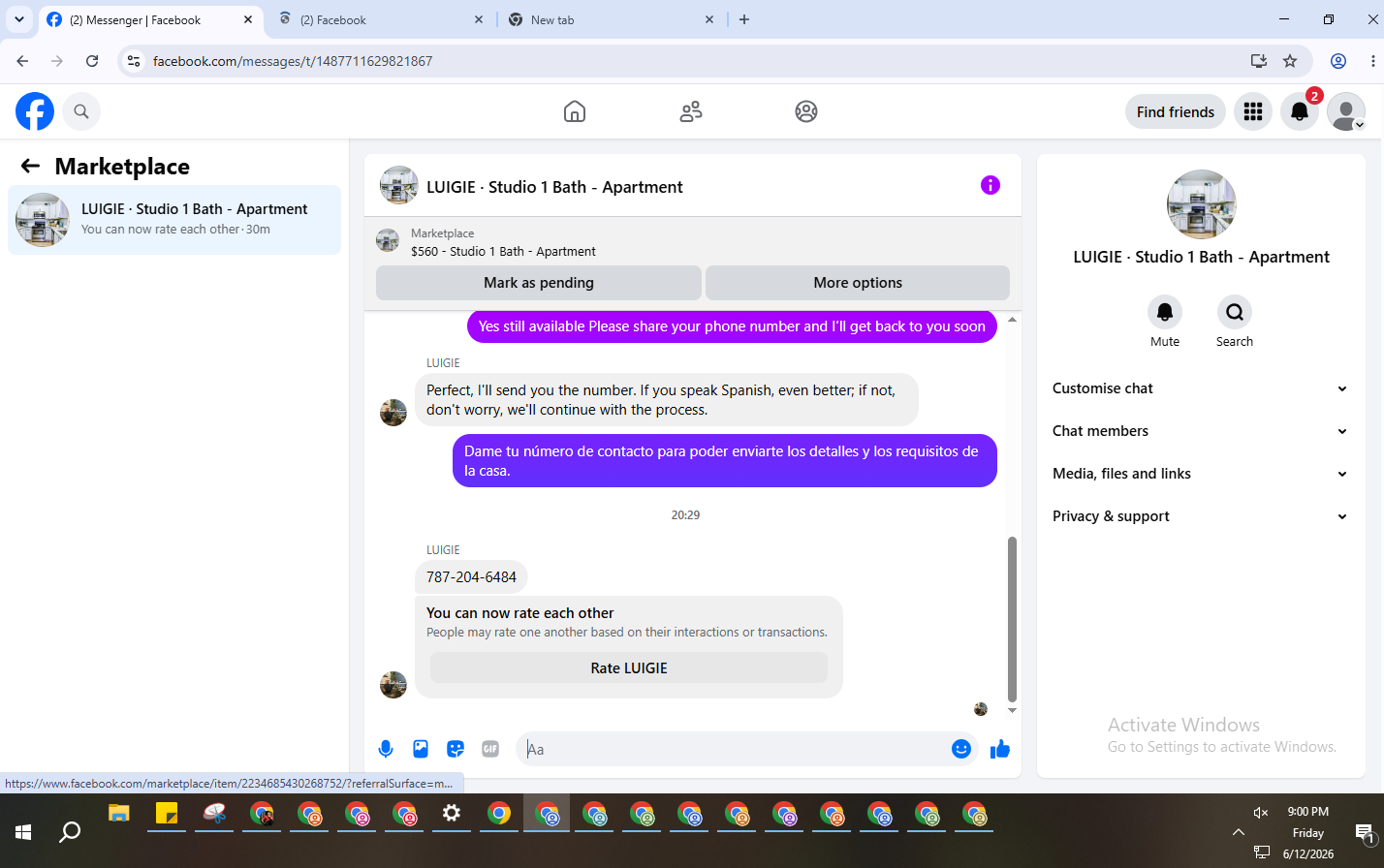Click the chat header apartment thumbnail
The height and width of the screenshot is (868, 1384).
[399, 185]
